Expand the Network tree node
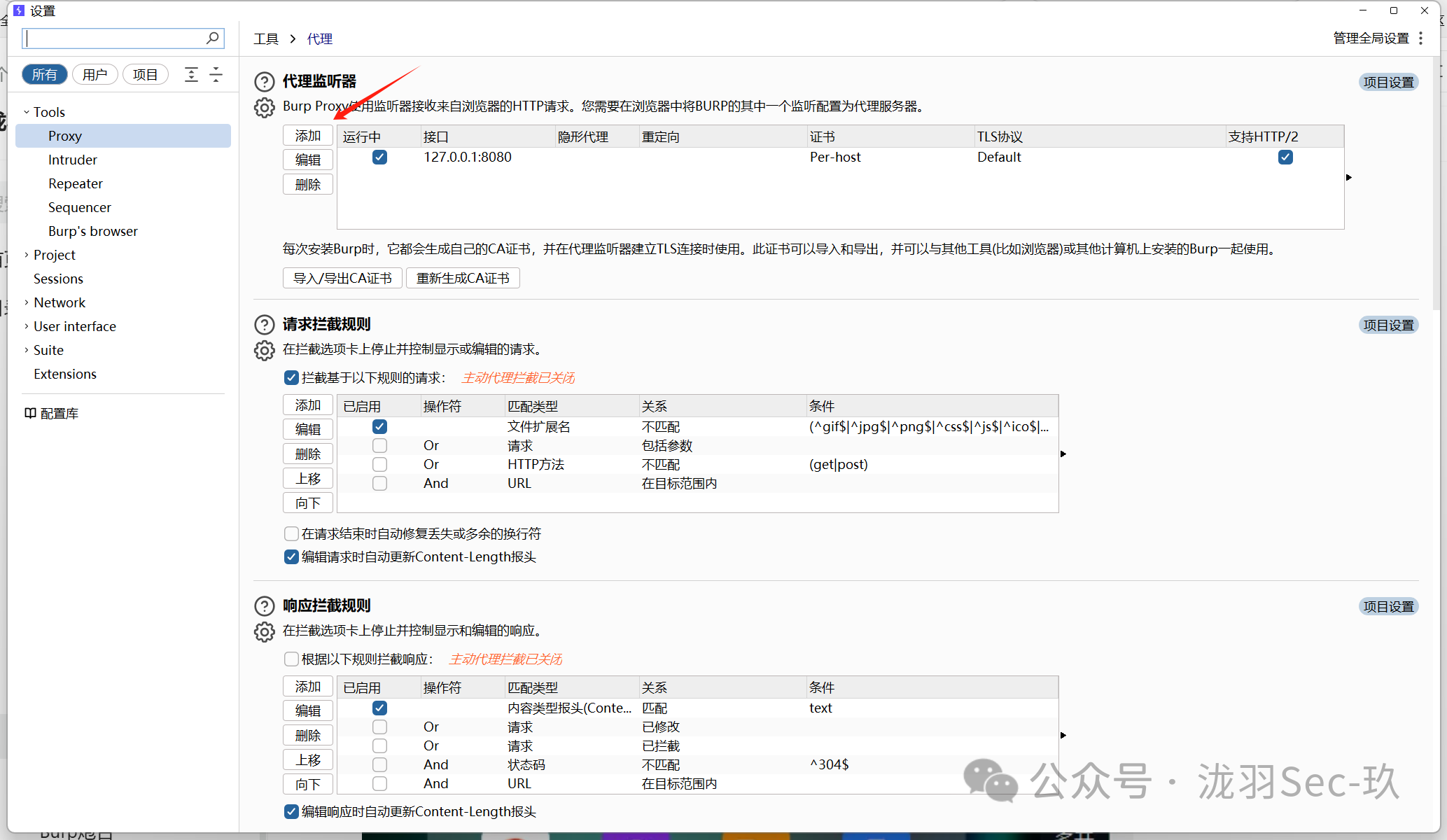The width and height of the screenshot is (1447, 840). [27, 302]
